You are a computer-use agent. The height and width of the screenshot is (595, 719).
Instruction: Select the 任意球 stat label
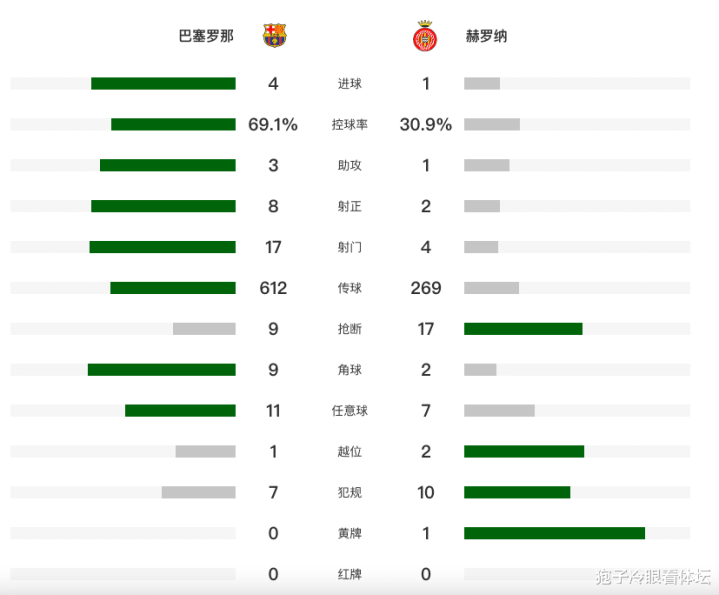coord(350,411)
